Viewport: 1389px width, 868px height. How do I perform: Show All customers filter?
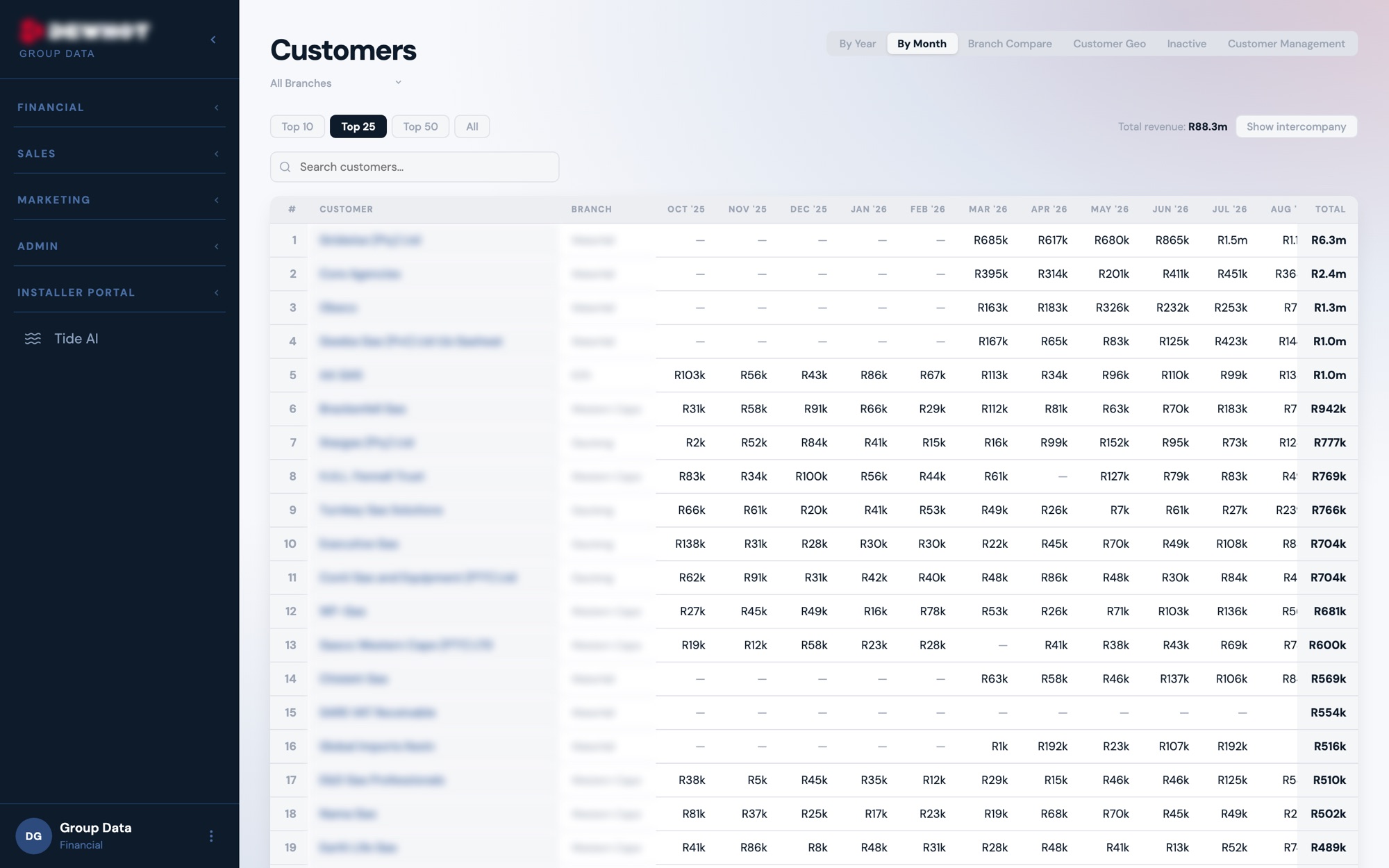click(x=472, y=126)
